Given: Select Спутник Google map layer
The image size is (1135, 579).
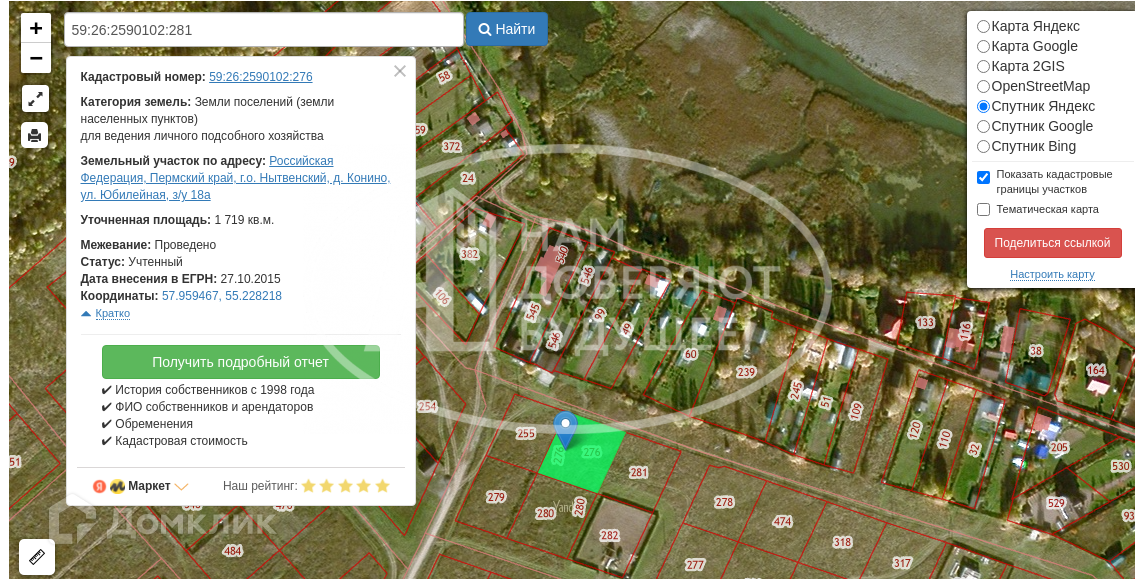Looking at the screenshot, I should click(x=983, y=127).
